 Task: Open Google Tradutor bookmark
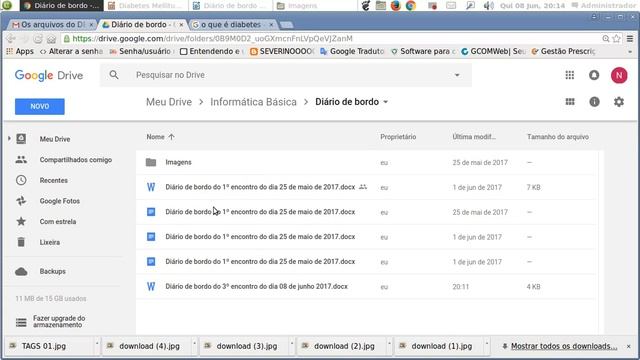click(x=353, y=51)
